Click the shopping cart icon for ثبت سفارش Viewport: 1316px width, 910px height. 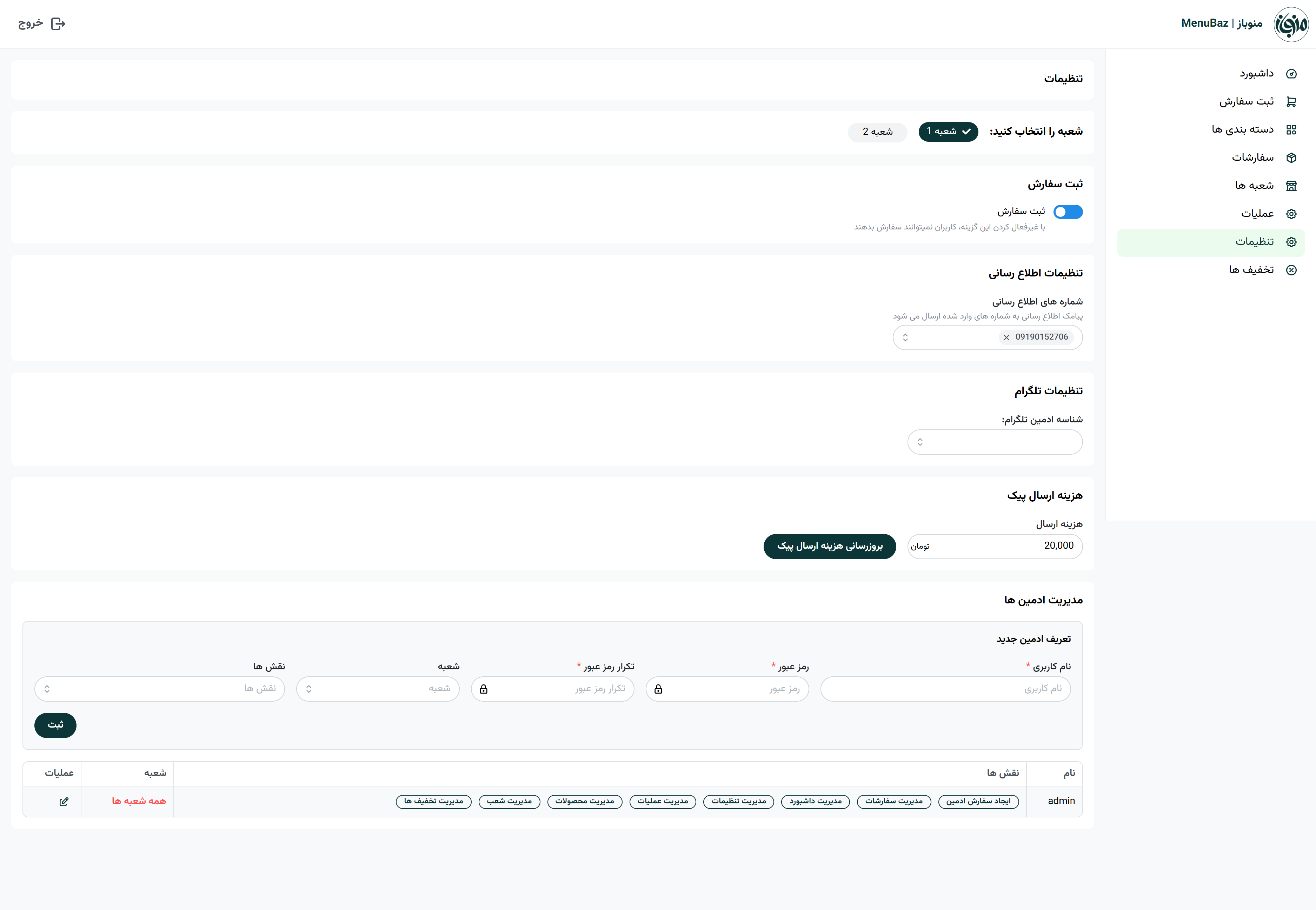pyautogui.click(x=1291, y=101)
